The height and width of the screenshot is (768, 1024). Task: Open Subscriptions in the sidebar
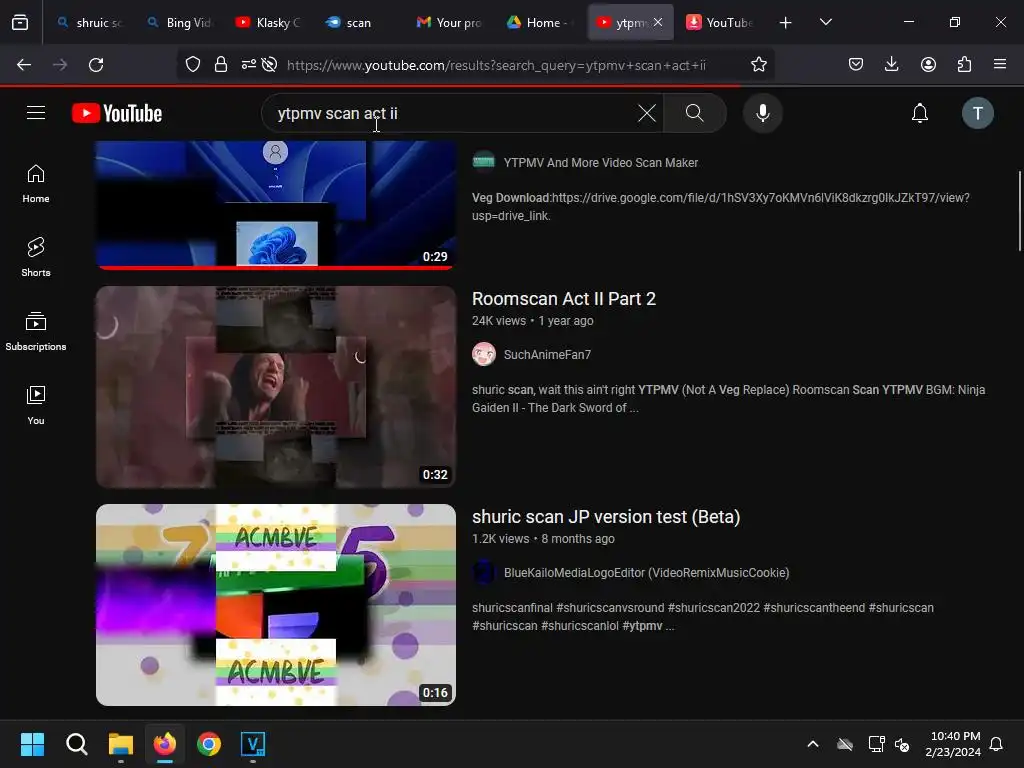pos(36,331)
